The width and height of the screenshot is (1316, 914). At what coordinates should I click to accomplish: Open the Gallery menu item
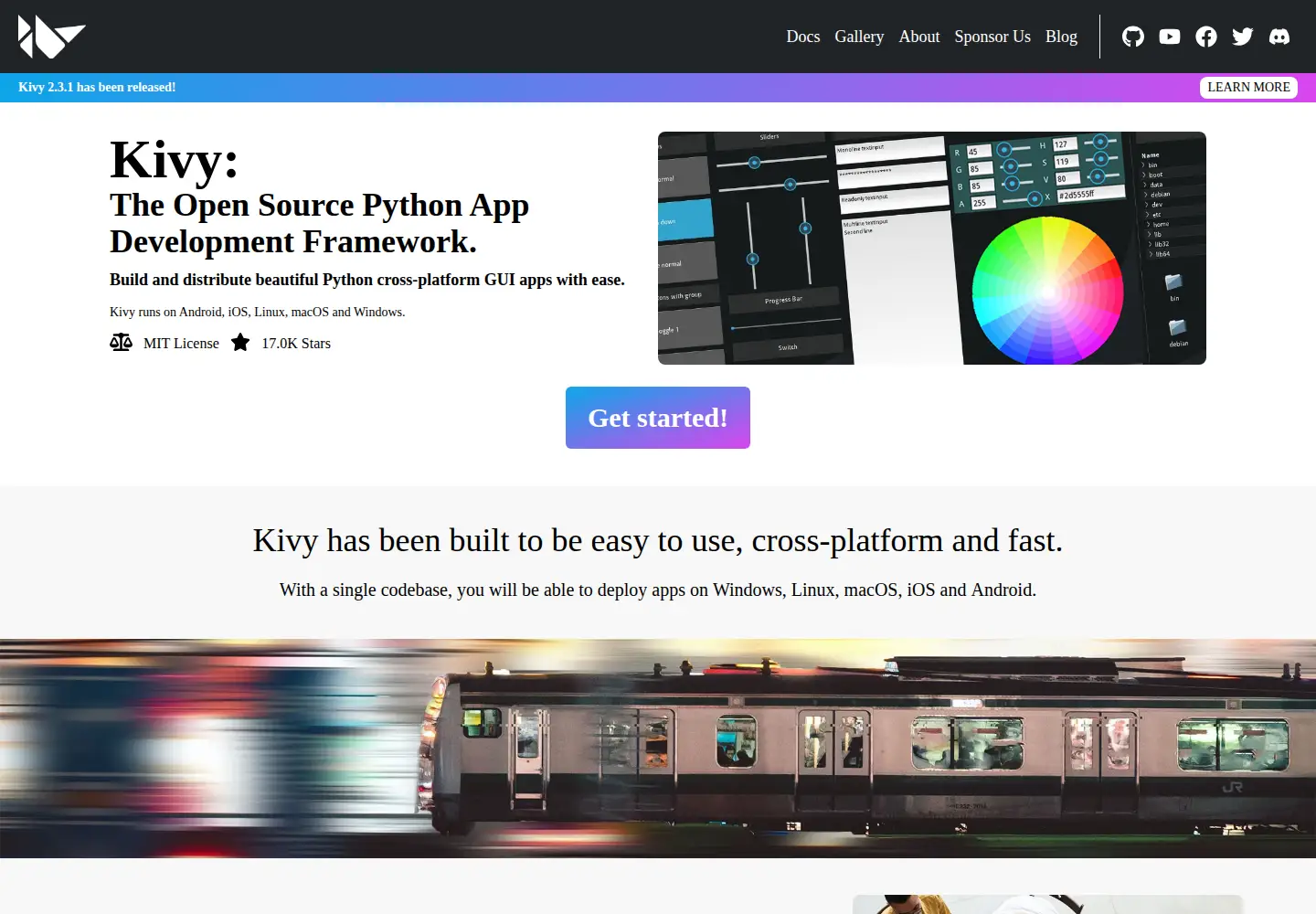tap(859, 37)
